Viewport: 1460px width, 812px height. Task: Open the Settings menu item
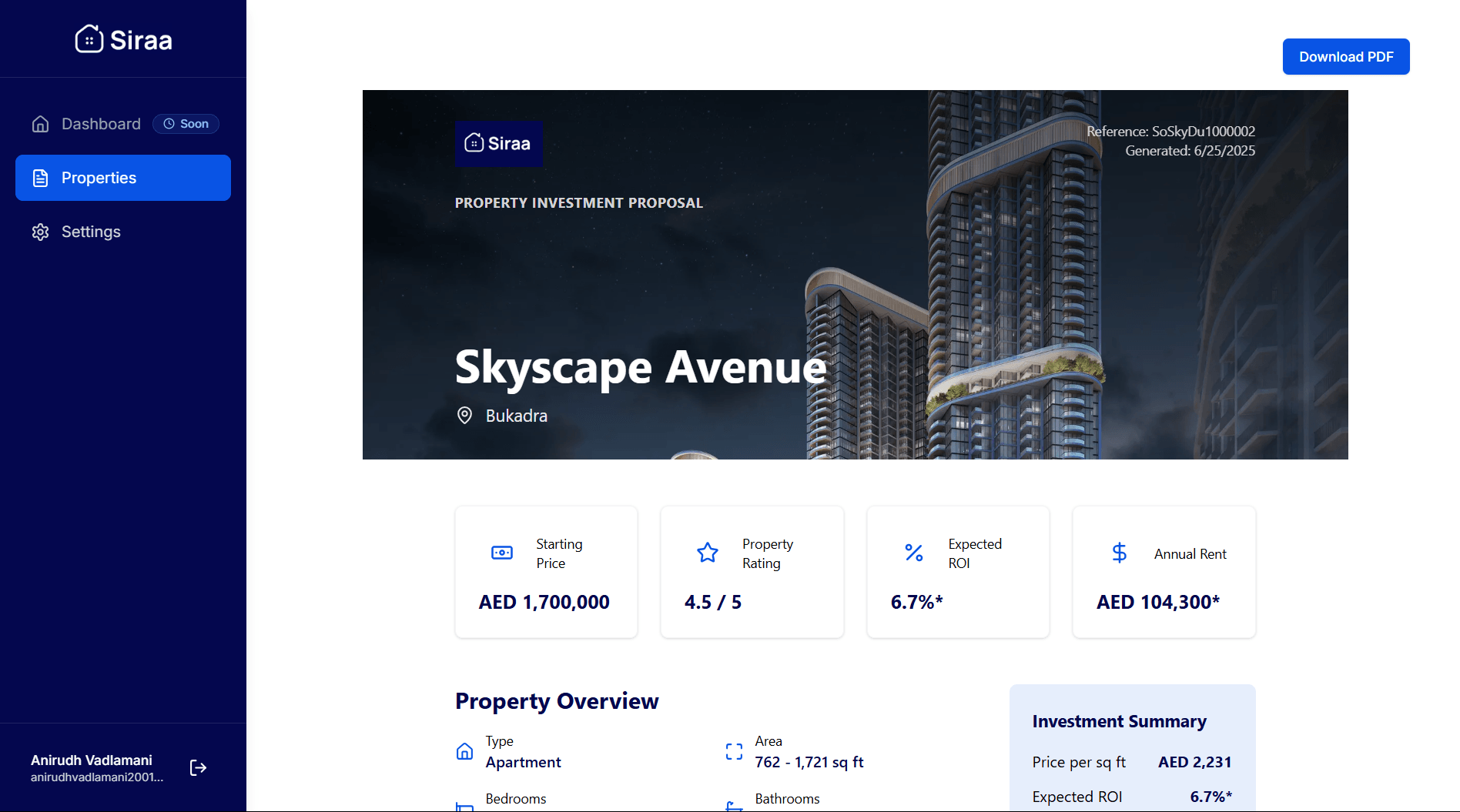pos(90,232)
